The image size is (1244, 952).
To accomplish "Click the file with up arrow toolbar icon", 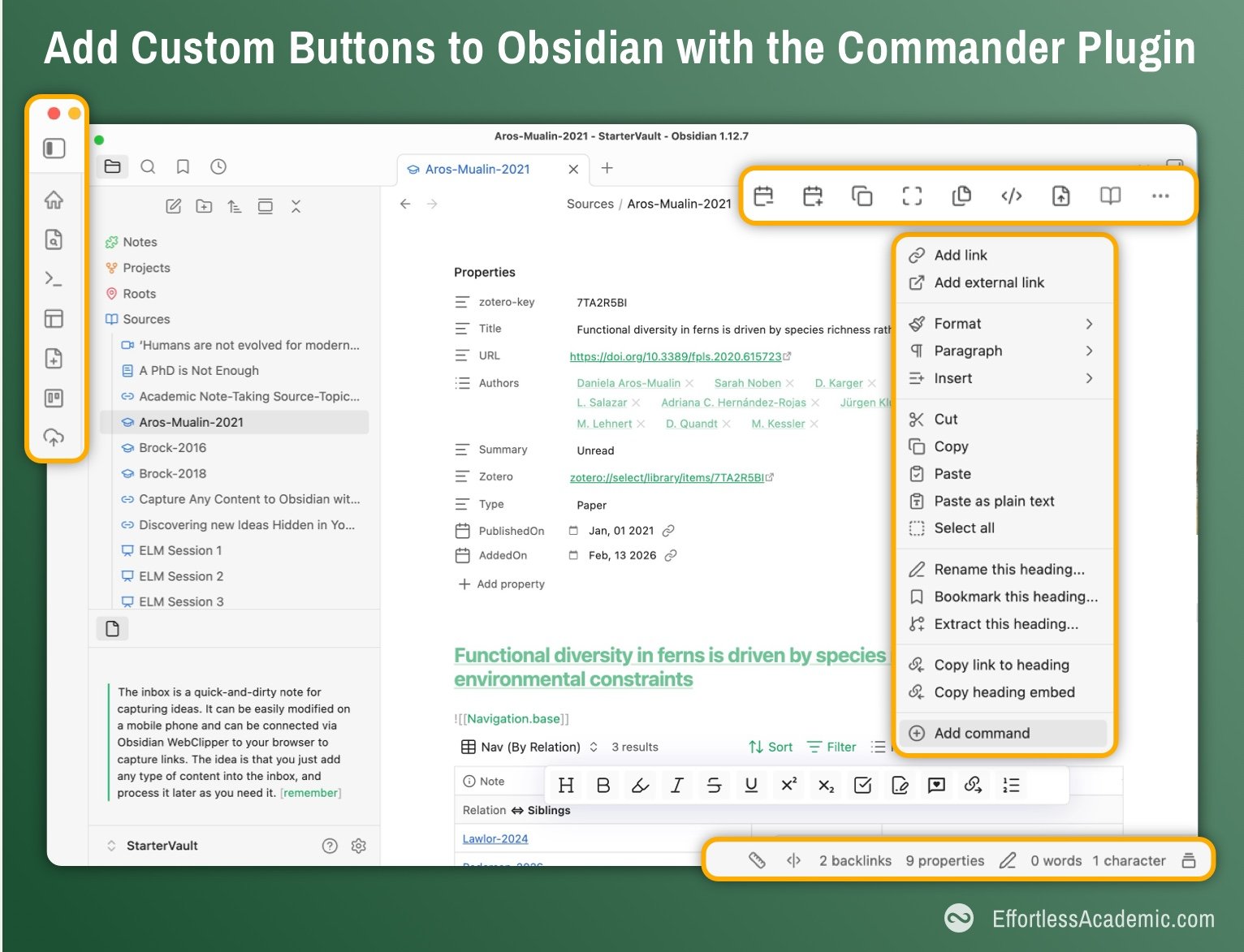I will (x=1061, y=196).
